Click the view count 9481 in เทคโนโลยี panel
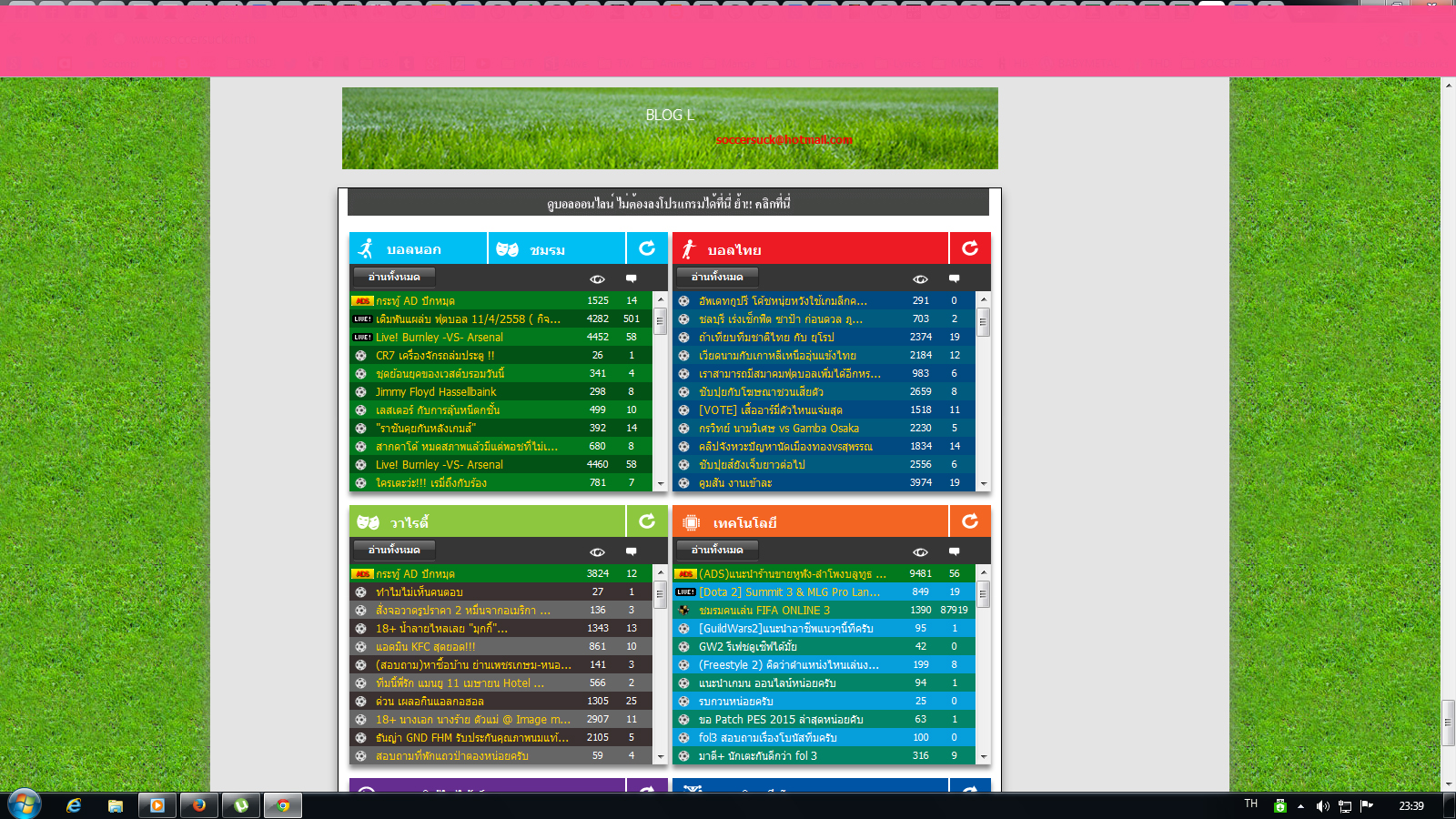Image resolution: width=1456 pixels, height=819 pixels. [x=920, y=573]
